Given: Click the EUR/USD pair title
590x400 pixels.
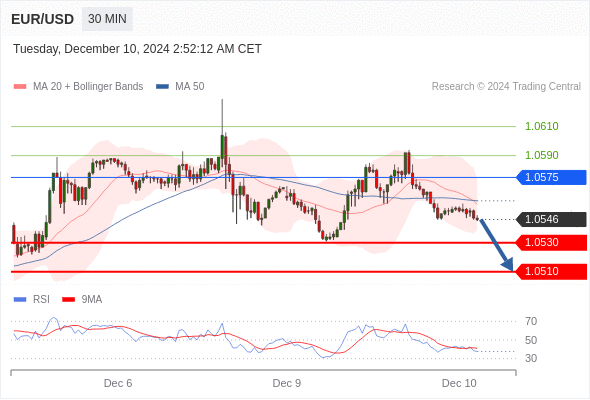Looking at the screenshot, I should (x=43, y=19).
